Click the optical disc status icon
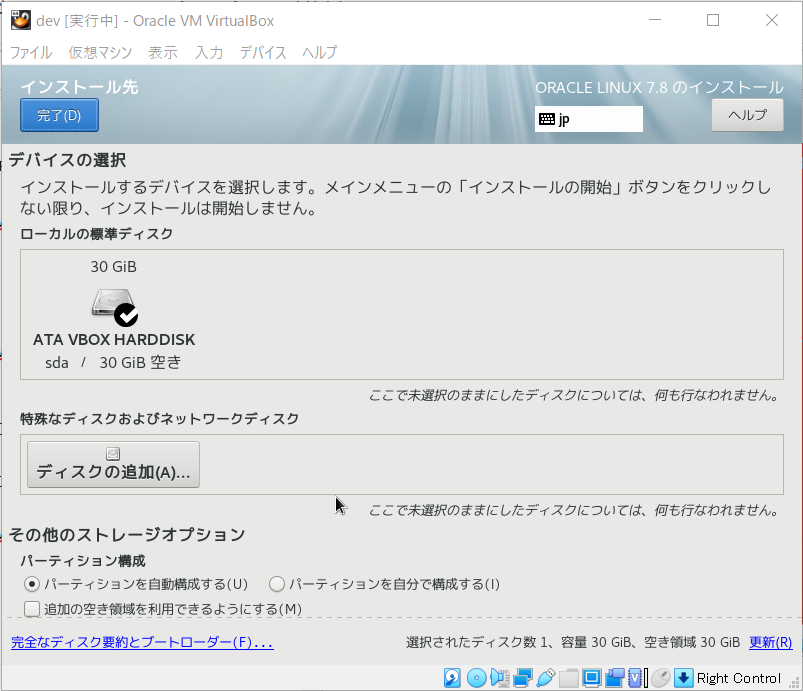The width and height of the screenshot is (803, 691). [476, 678]
